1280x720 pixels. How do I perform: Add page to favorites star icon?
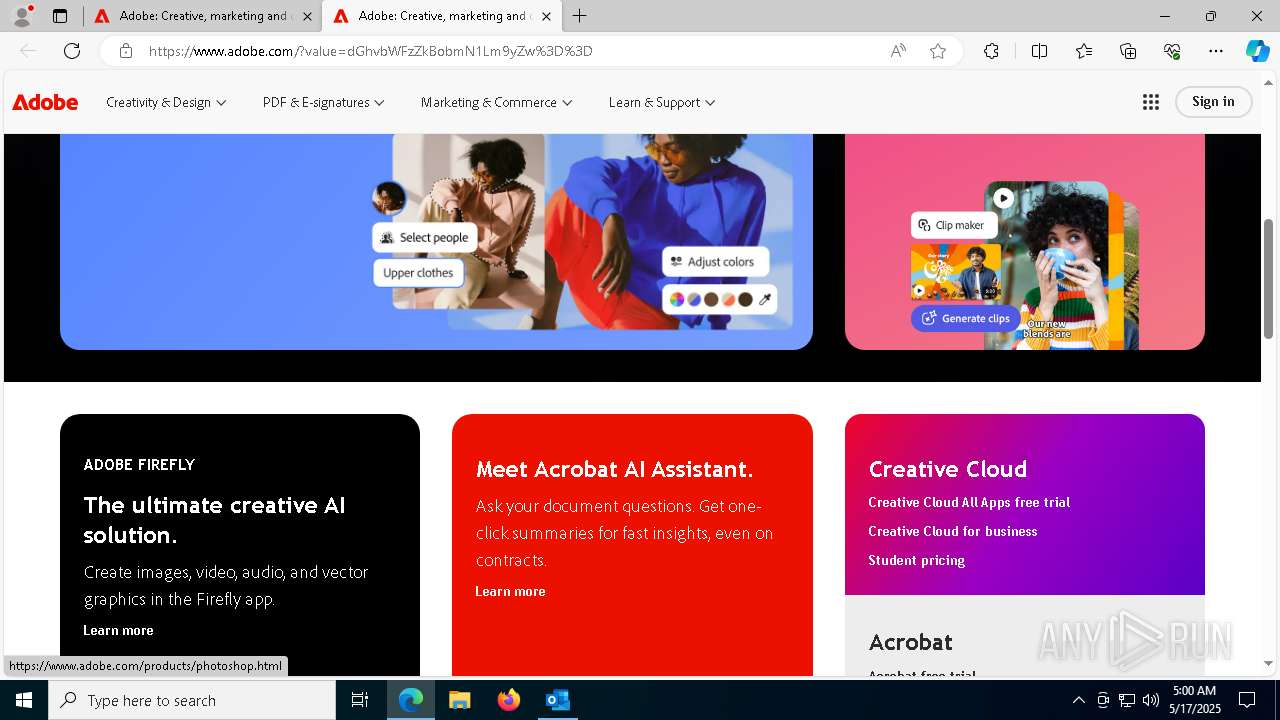938,51
